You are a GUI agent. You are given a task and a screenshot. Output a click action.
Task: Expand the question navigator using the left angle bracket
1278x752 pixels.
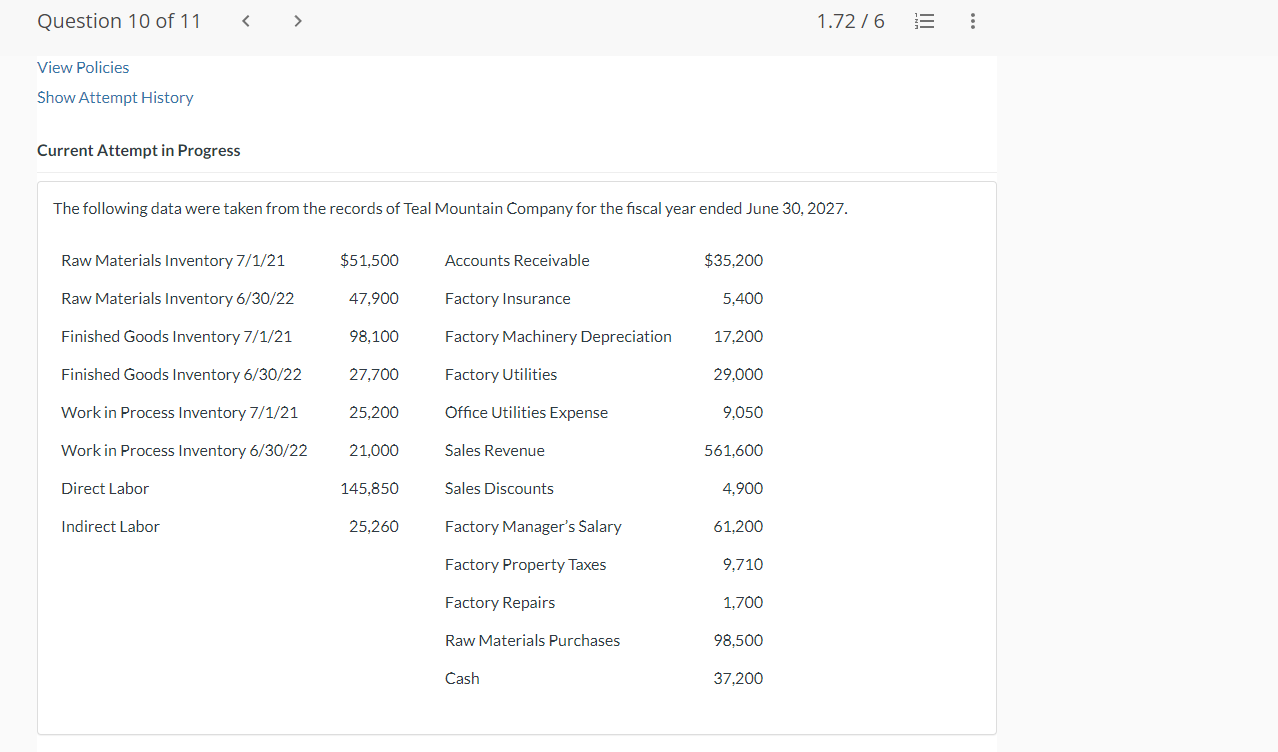pos(245,20)
